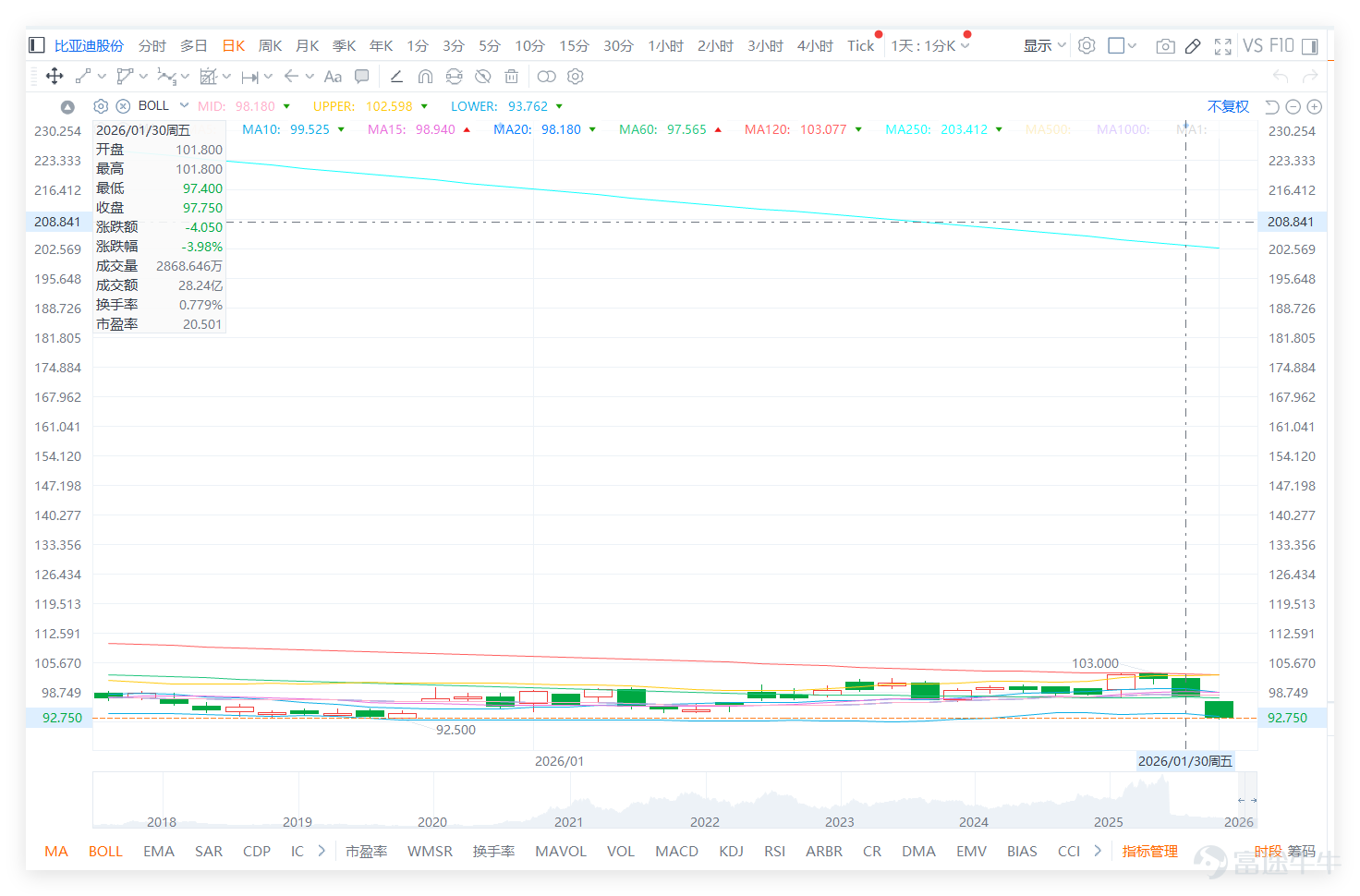Toggle the RSI sub indicator

pyautogui.click(x=775, y=851)
